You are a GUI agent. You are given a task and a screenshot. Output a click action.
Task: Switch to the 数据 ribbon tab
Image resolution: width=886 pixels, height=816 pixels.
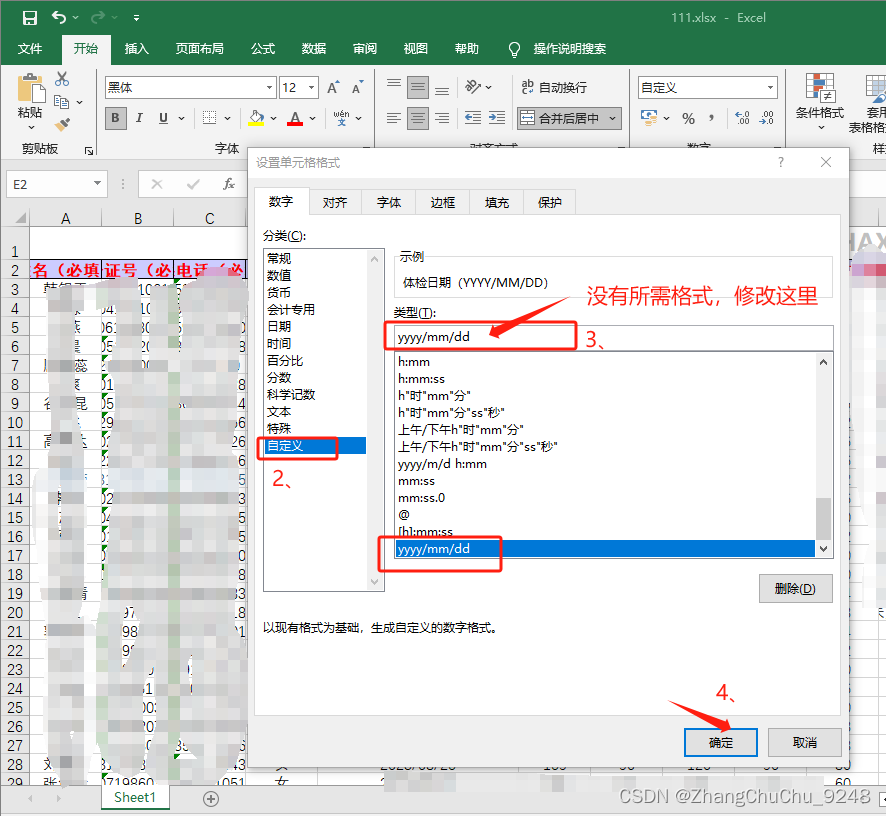[314, 49]
